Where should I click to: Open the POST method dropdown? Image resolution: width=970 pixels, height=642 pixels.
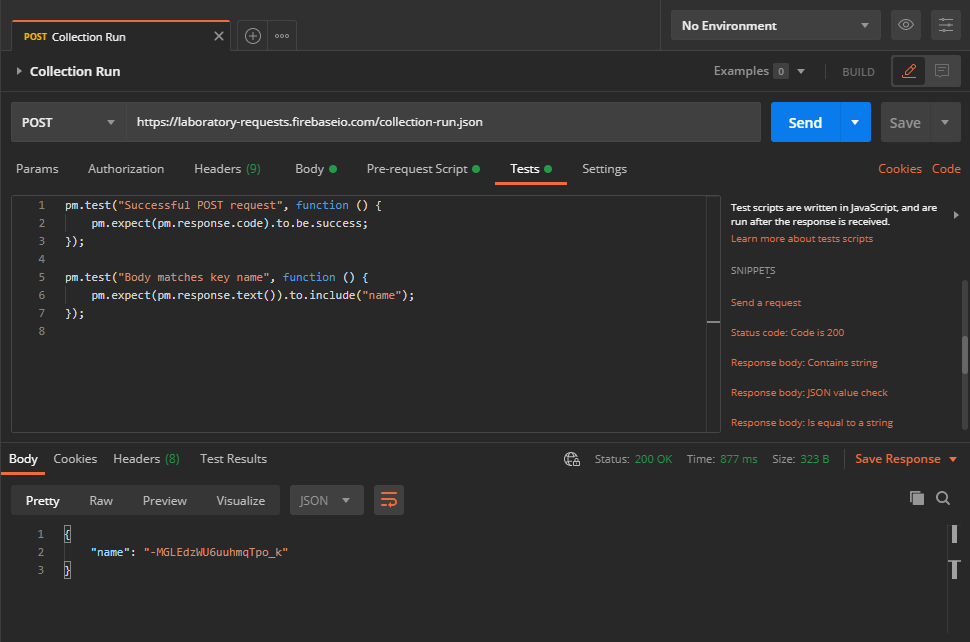[x=68, y=122]
